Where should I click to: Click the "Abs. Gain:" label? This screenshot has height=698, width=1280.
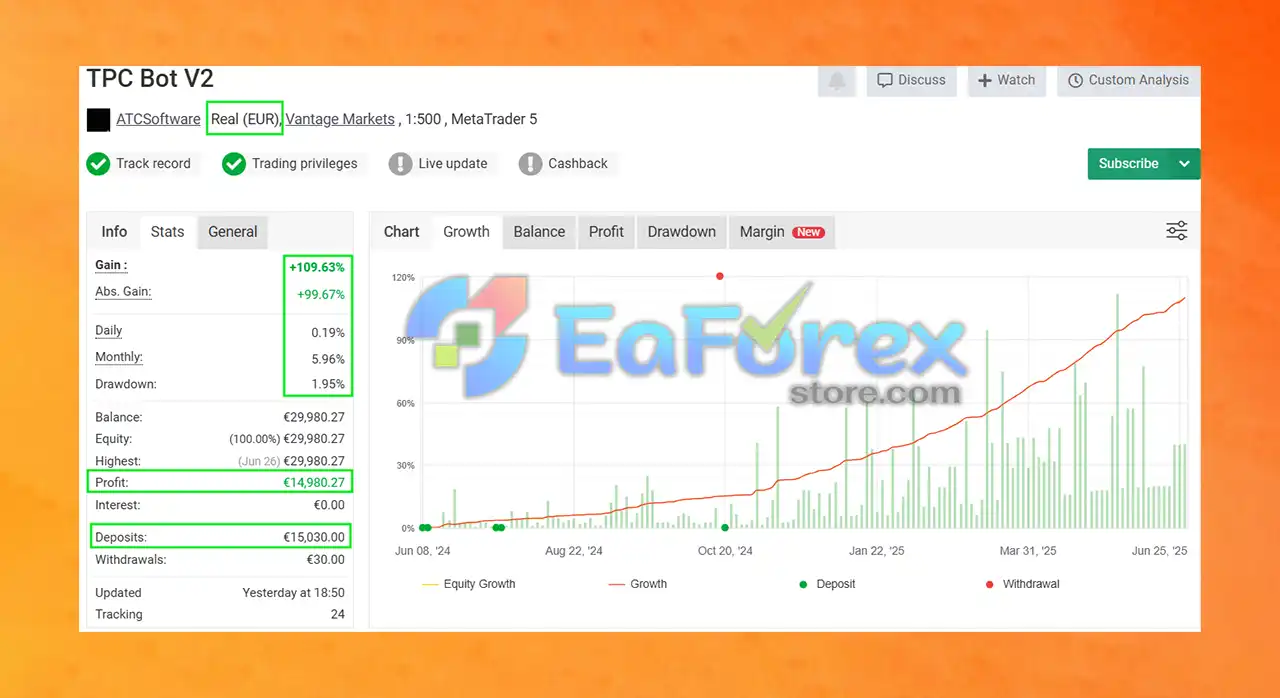click(x=123, y=292)
